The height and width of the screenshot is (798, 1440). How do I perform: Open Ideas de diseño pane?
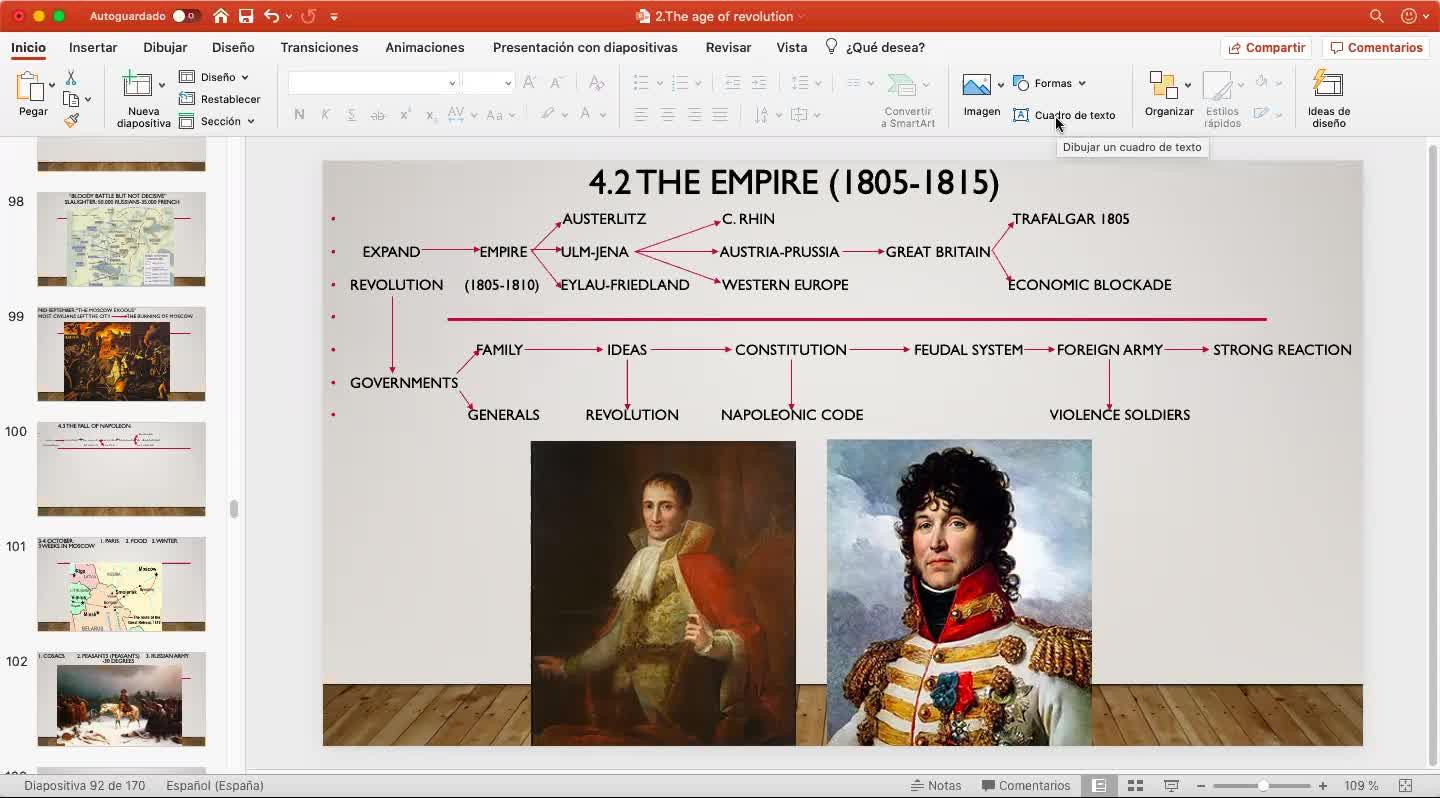(1329, 99)
